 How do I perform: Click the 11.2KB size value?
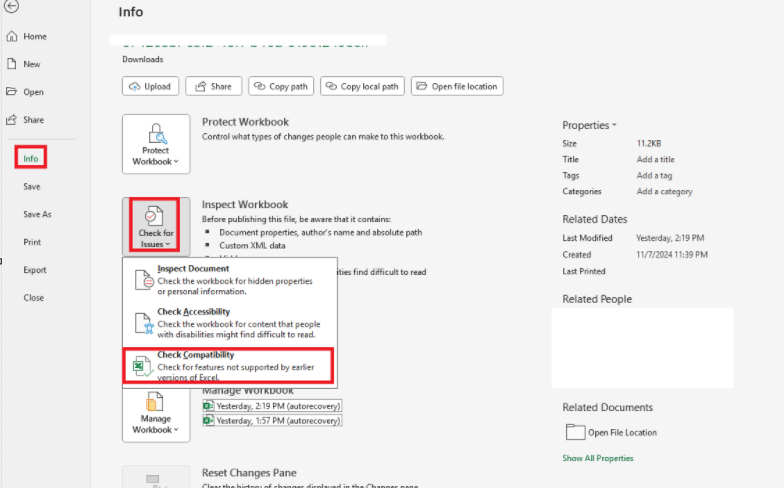pos(649,144)
